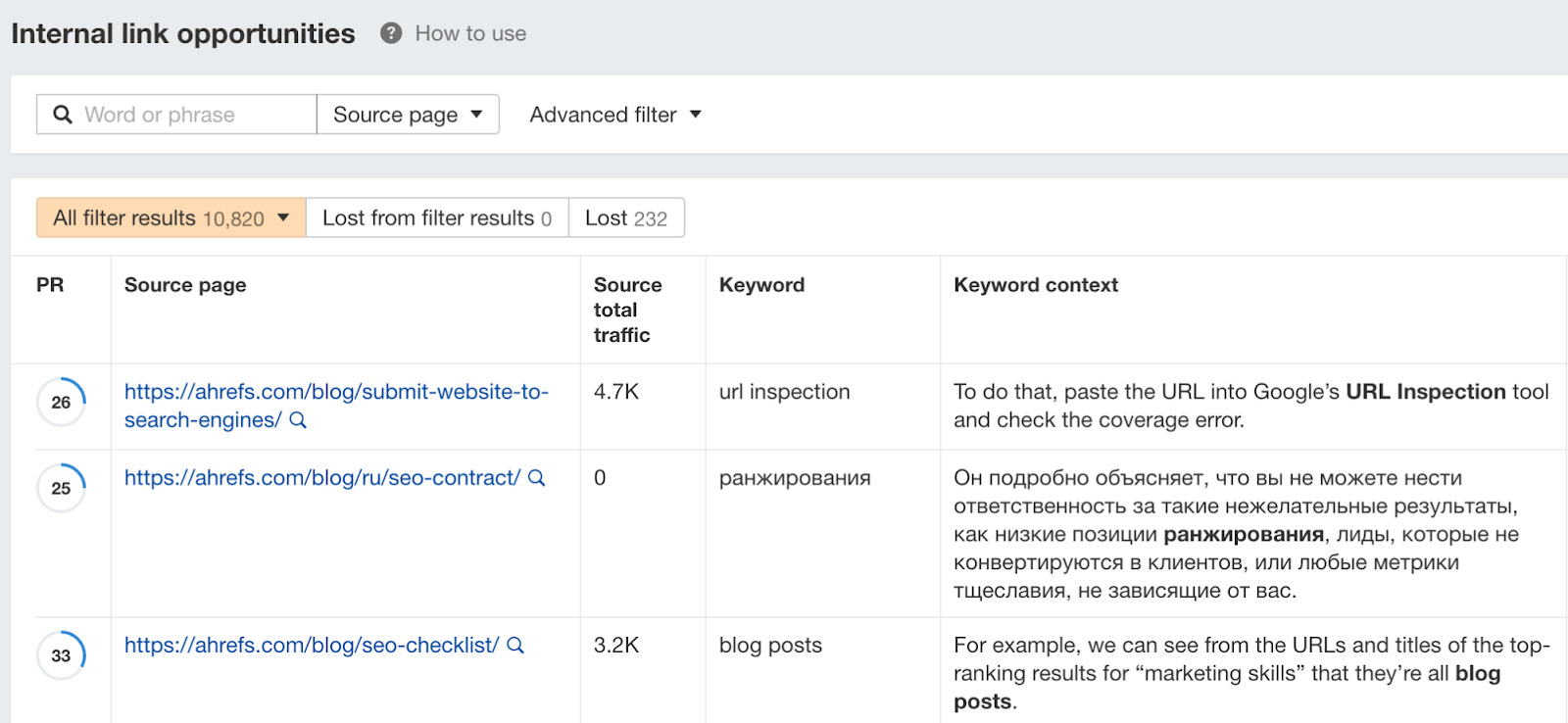The height and width of the screenshot is (723, 1568).
Task: Click the Source total traffic column header
Action: point(627,310)
